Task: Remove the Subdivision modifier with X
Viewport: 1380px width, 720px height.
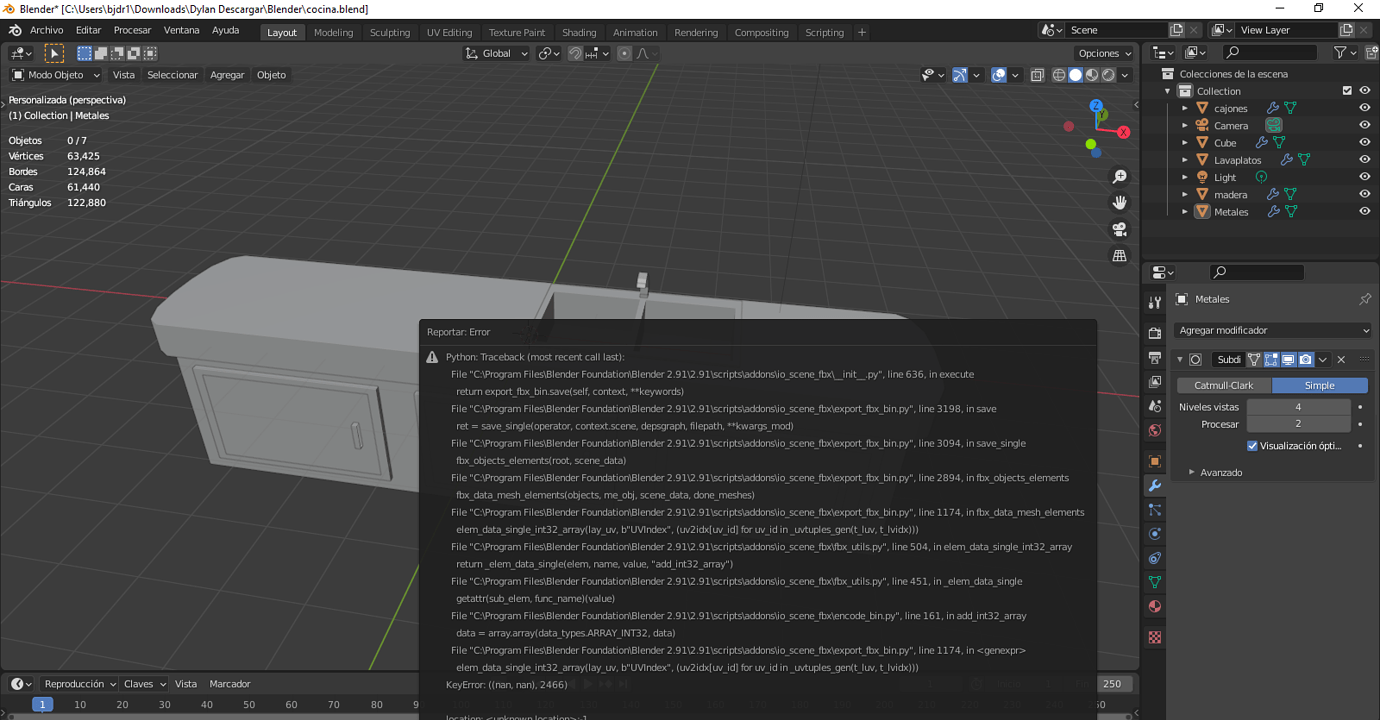Action: point(1341,360)
